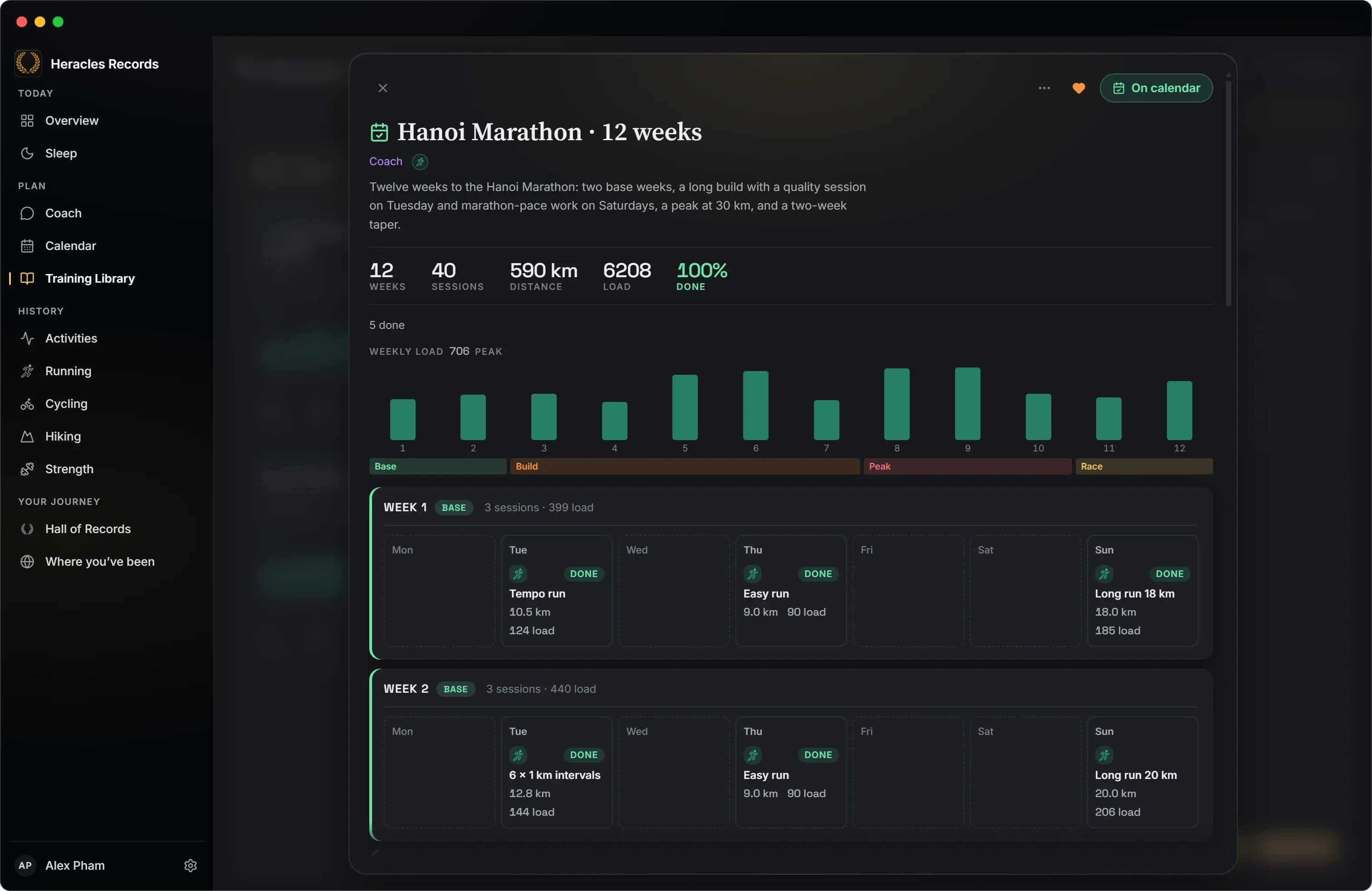Click the Base phase band
The width and height of the screenshot is (1372, 891).
click(437, 466)
